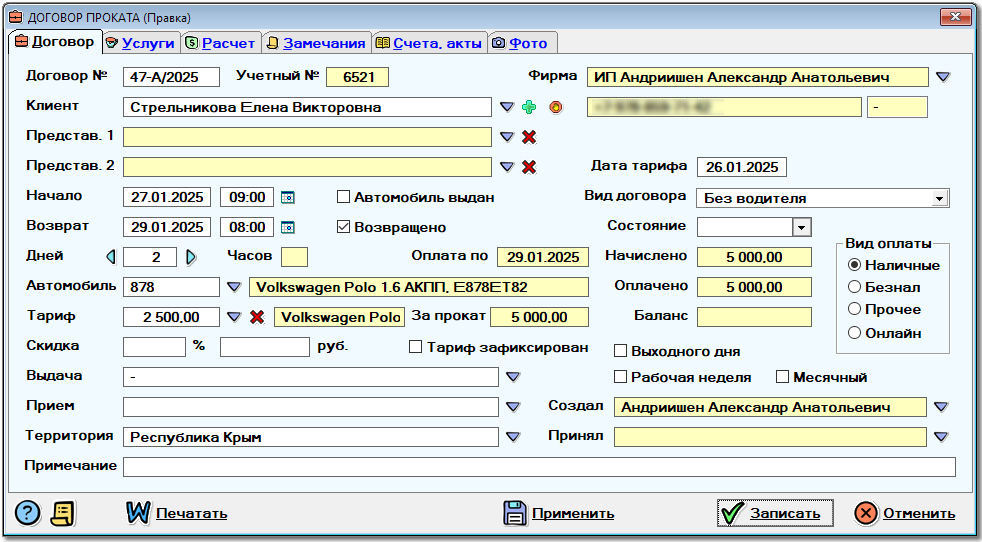Click the Учетный № value 6521
This screenshot has width=982, height=542.
point(358,77)
